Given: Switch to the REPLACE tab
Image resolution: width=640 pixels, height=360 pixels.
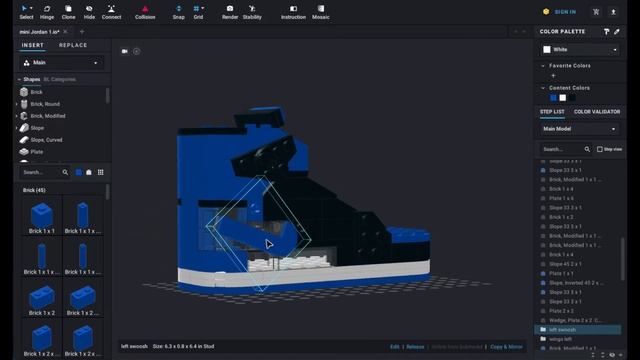Looking at the screenshot, I should click(73, 45).
